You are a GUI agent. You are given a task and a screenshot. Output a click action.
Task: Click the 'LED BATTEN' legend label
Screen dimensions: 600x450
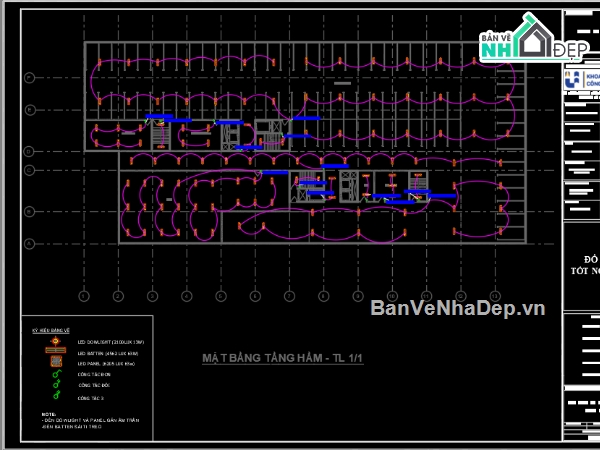pyautogui.click(x=108, y=354)
